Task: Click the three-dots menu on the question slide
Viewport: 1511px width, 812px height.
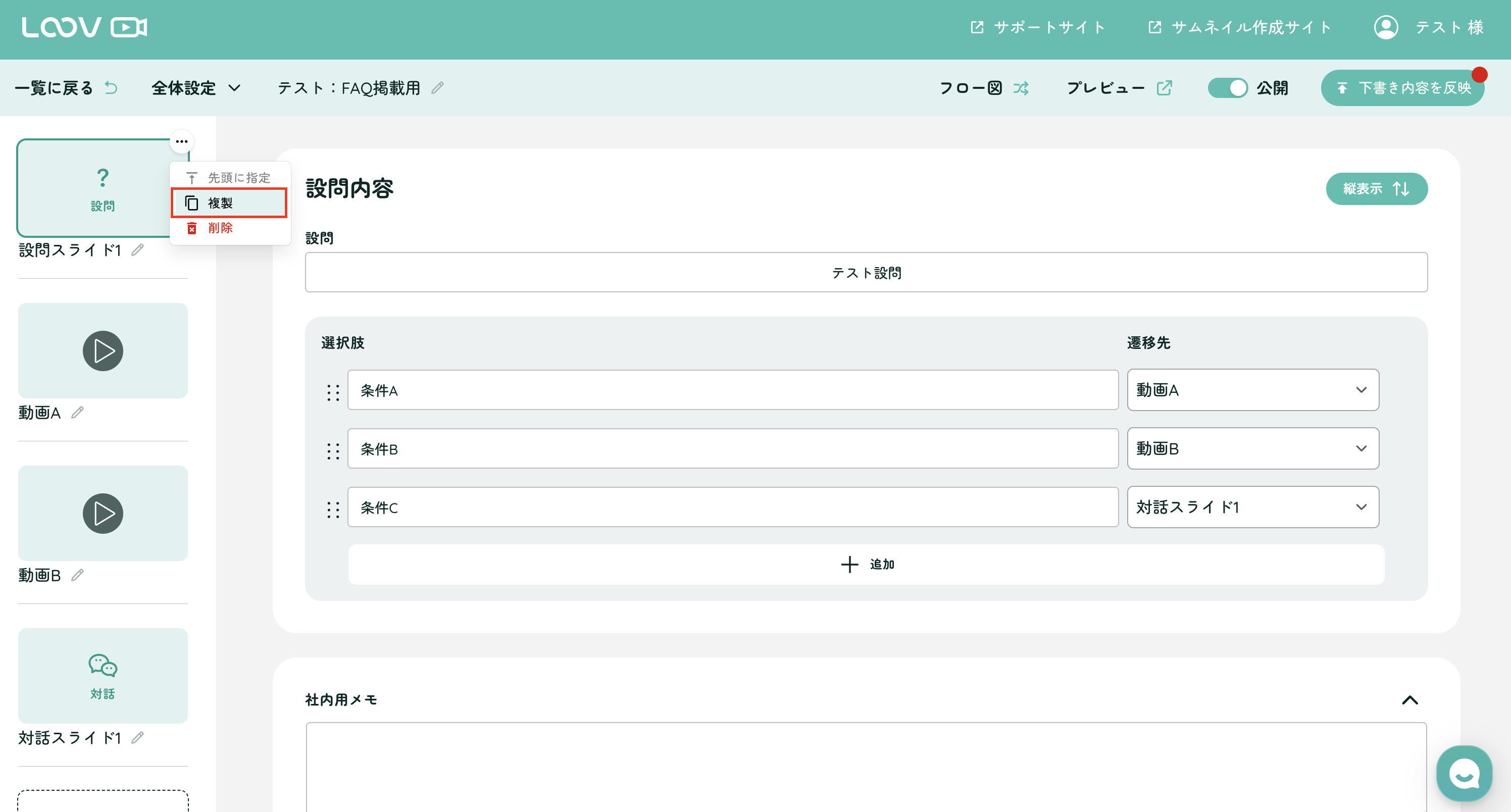Action: [182, 141]
